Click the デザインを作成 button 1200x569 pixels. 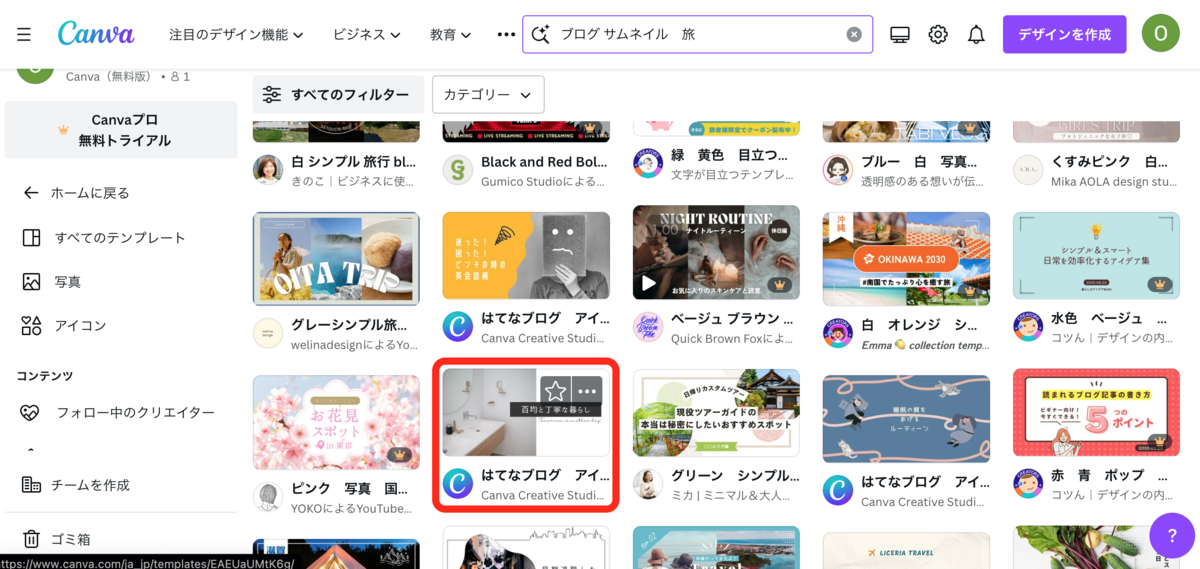click(1064, 34)
